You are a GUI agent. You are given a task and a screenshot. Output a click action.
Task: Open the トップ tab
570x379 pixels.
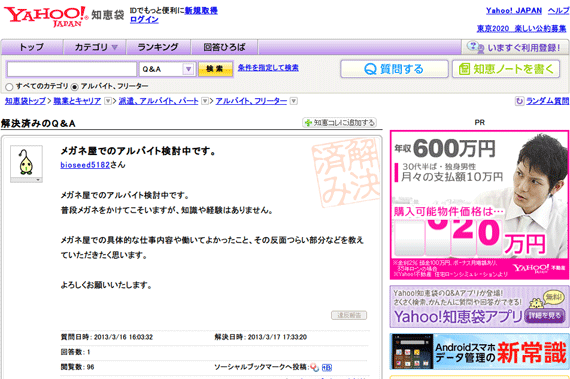click(x=32, y=47)
